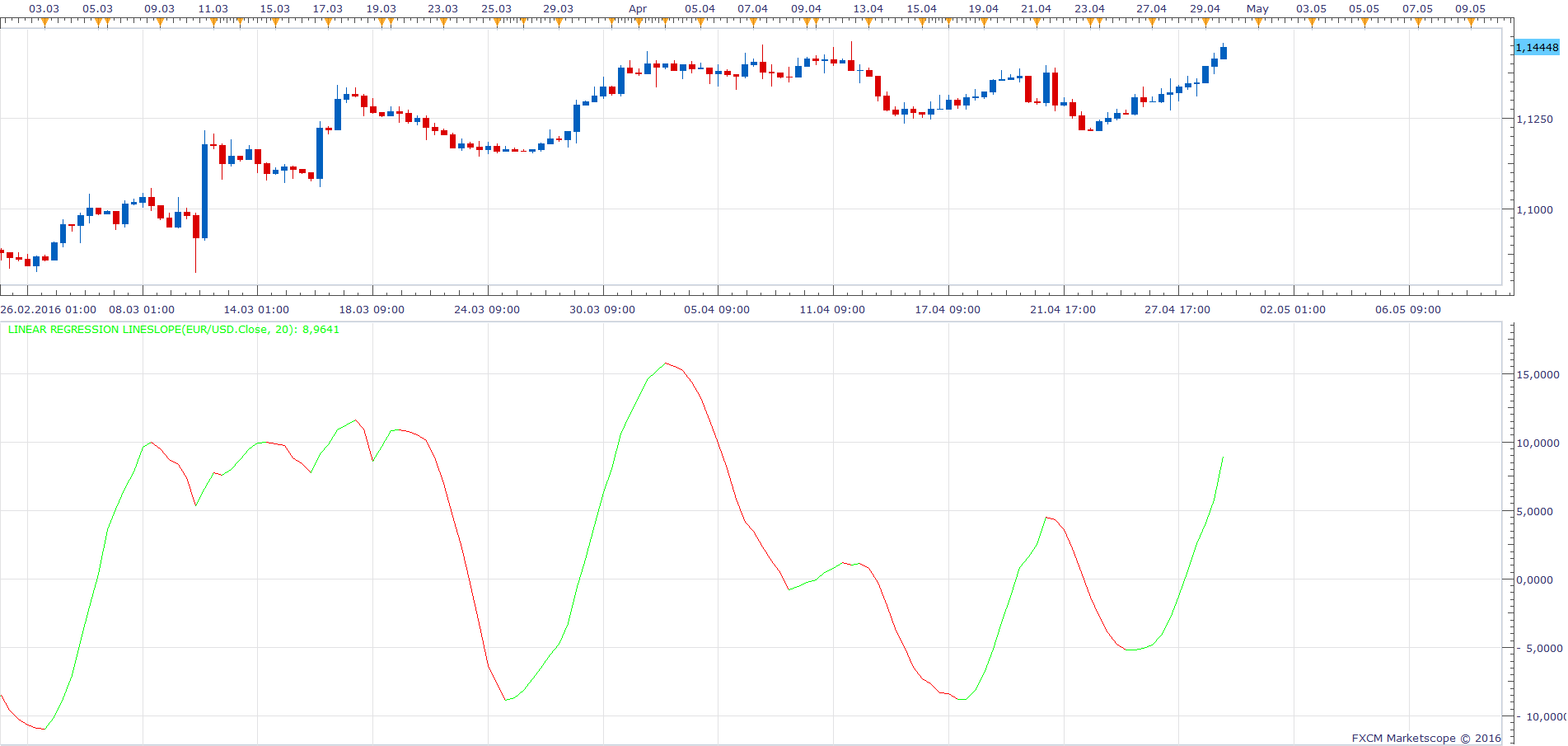Click the 14.03 01:00 time label
Viewport: 1568px width, 746px height.
(x=256, y=309)
